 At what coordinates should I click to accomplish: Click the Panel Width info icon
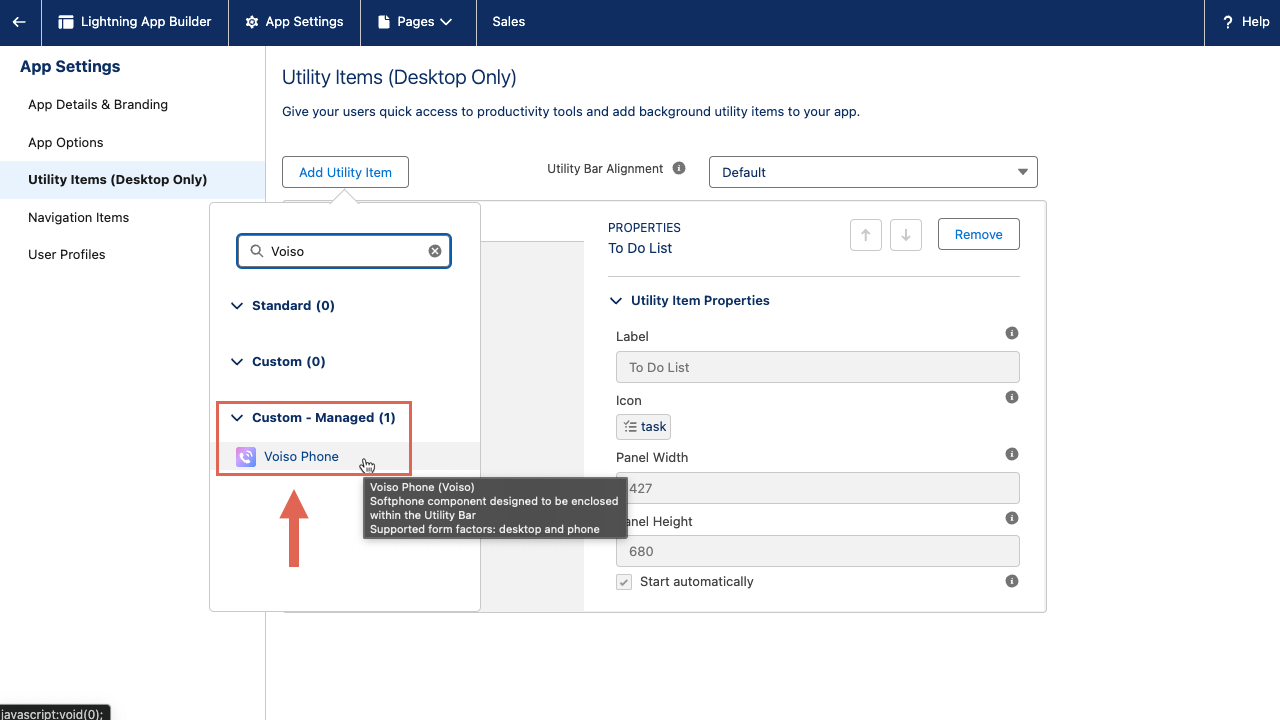coord(1012,454)
